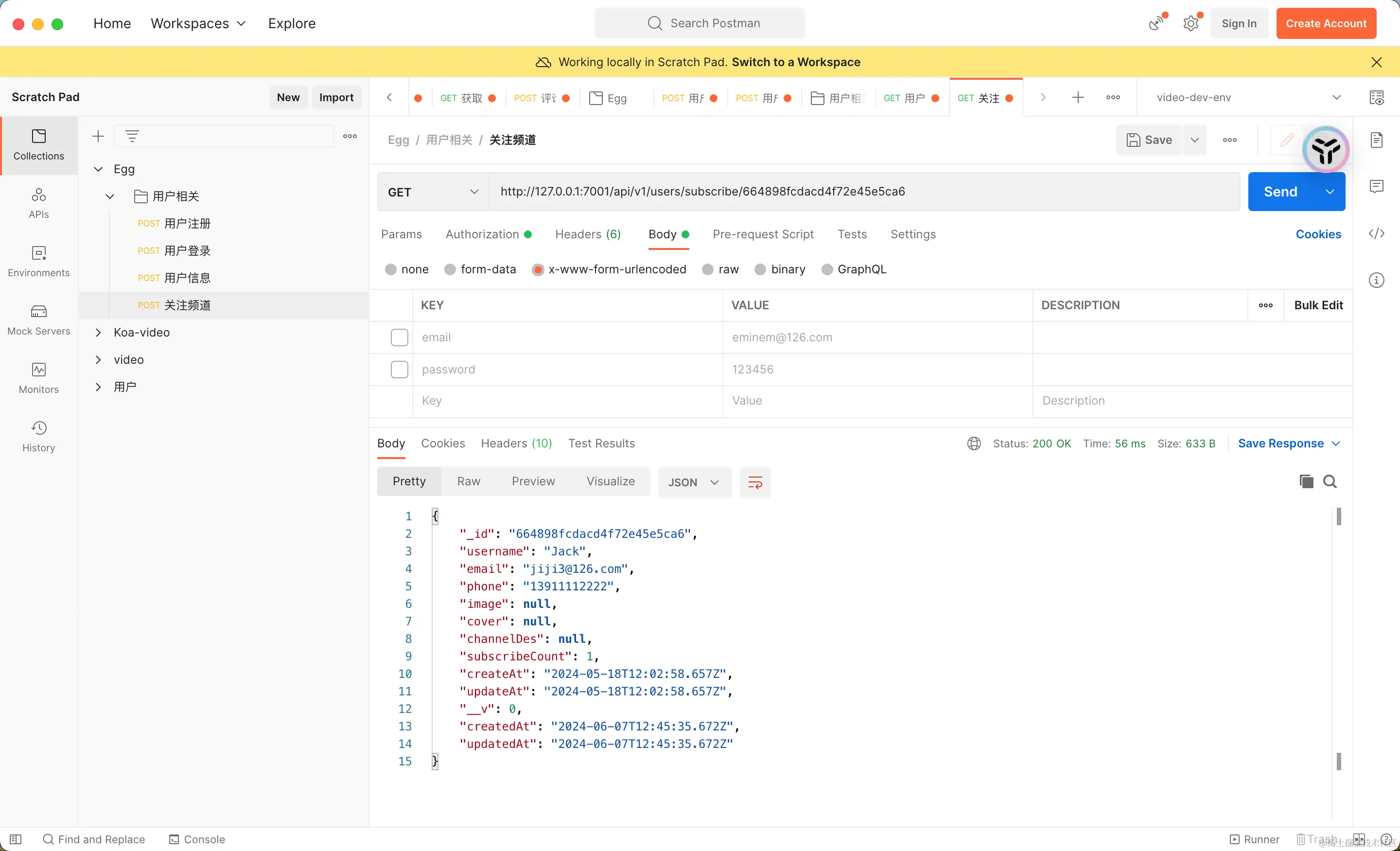Enable the email key checkbox

pyautogui.click(x=400, y=337)
